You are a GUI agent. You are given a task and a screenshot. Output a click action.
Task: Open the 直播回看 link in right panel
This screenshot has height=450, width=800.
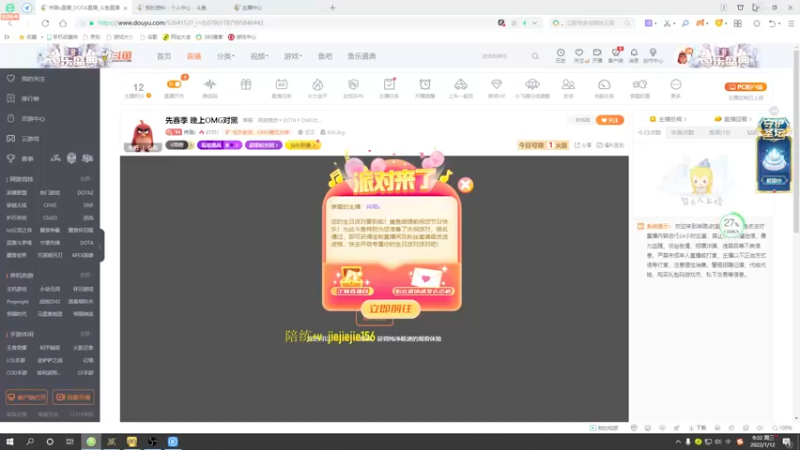pos(733,119)
